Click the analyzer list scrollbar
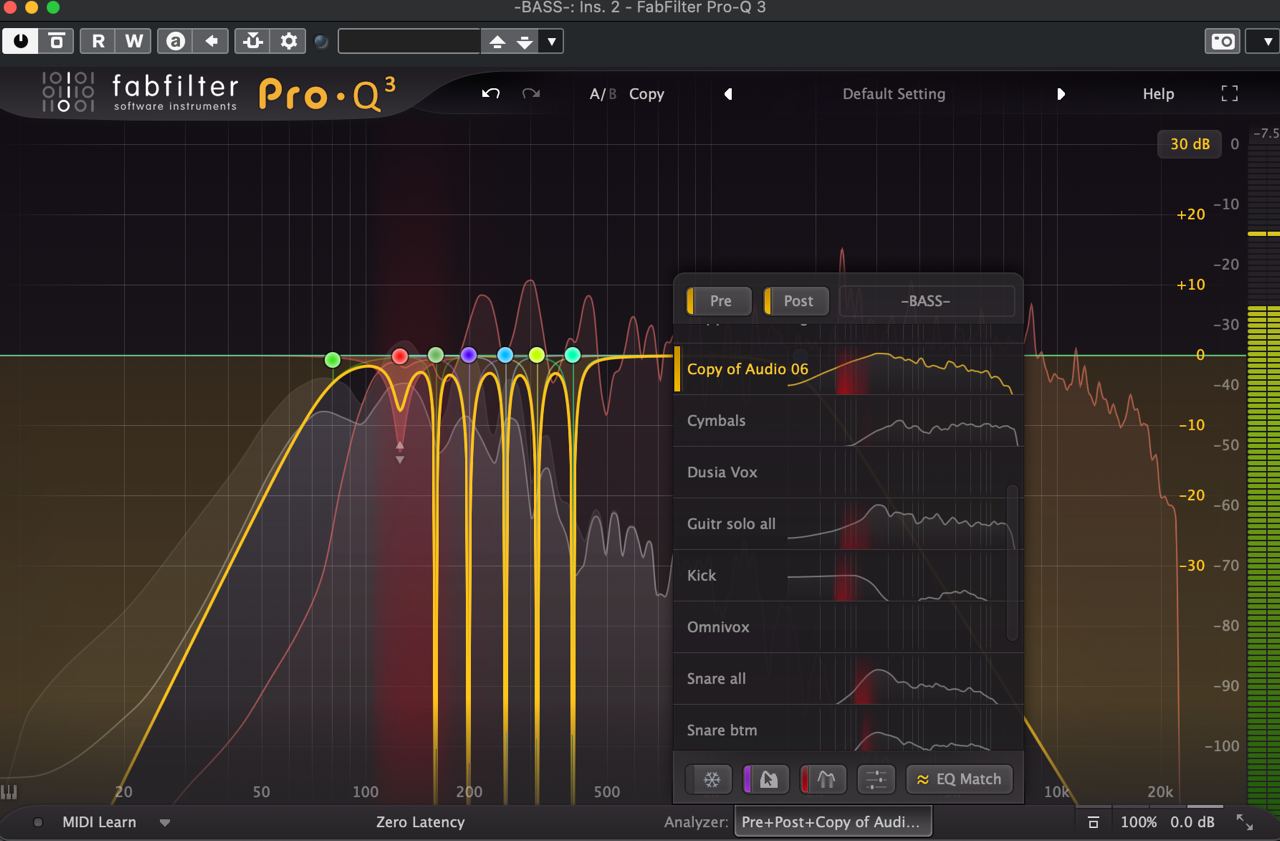The image size is (1280, 841). tap(1012, 562)
